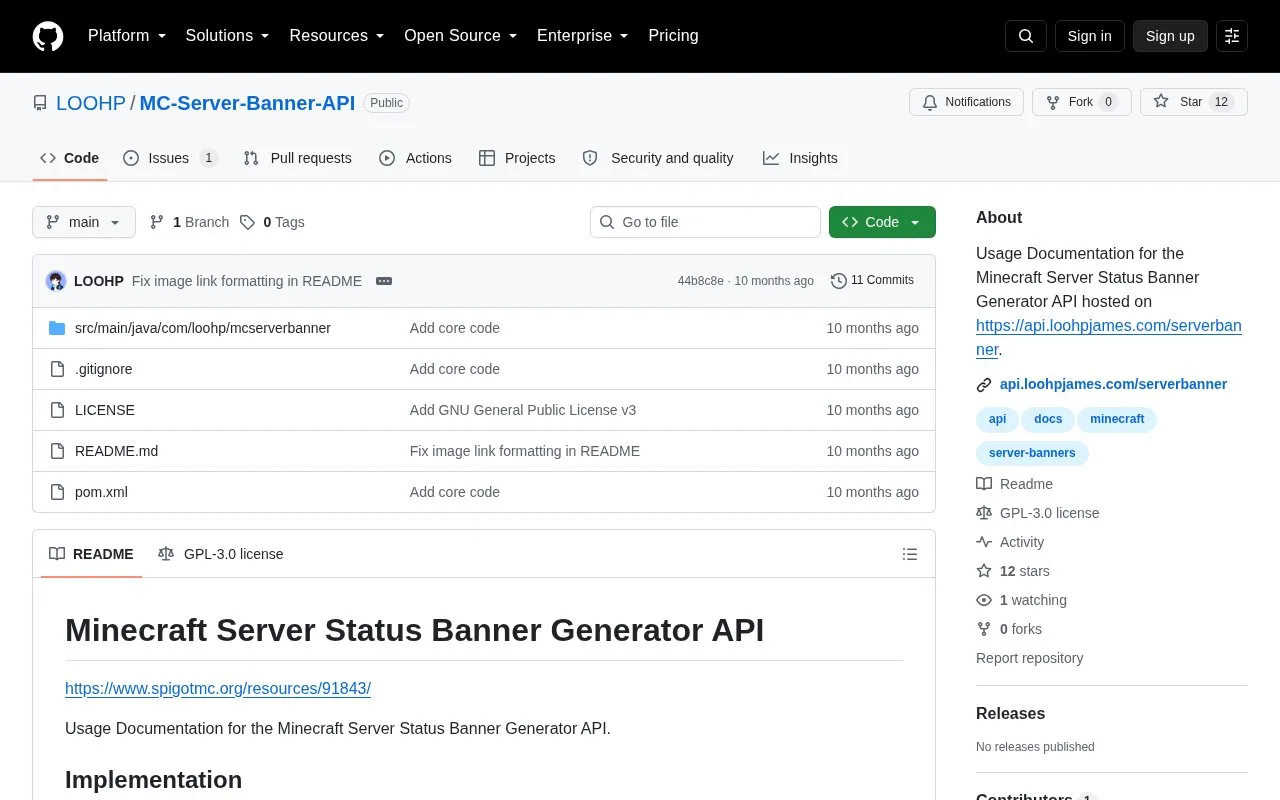This screenshot has width=1280, height=800.
Task: Click the star icon beside 12 stars
Action: pos(984,571)
